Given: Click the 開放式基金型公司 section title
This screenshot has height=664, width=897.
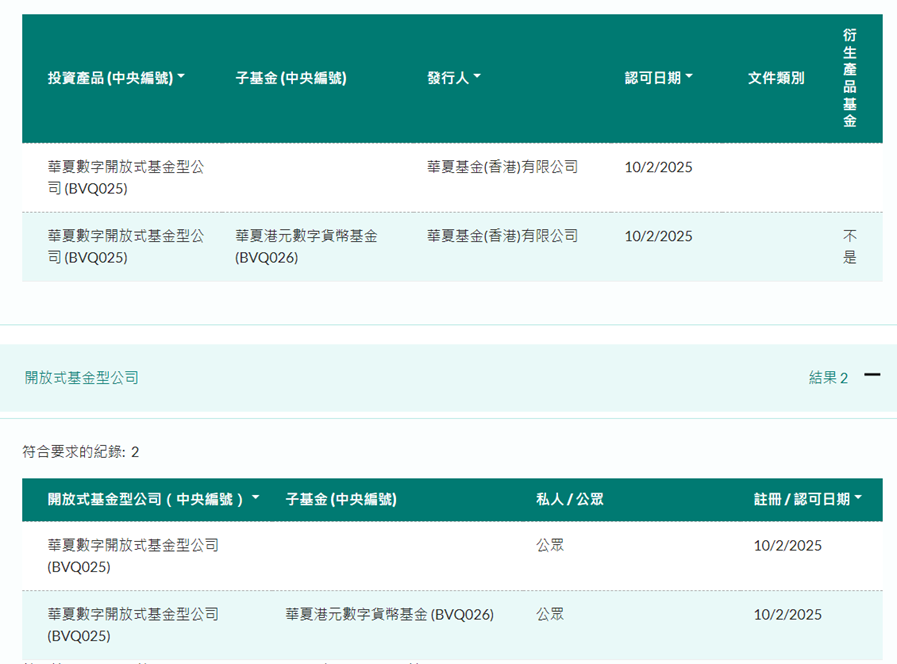Looking at the screenshot, I should point(82,377).
